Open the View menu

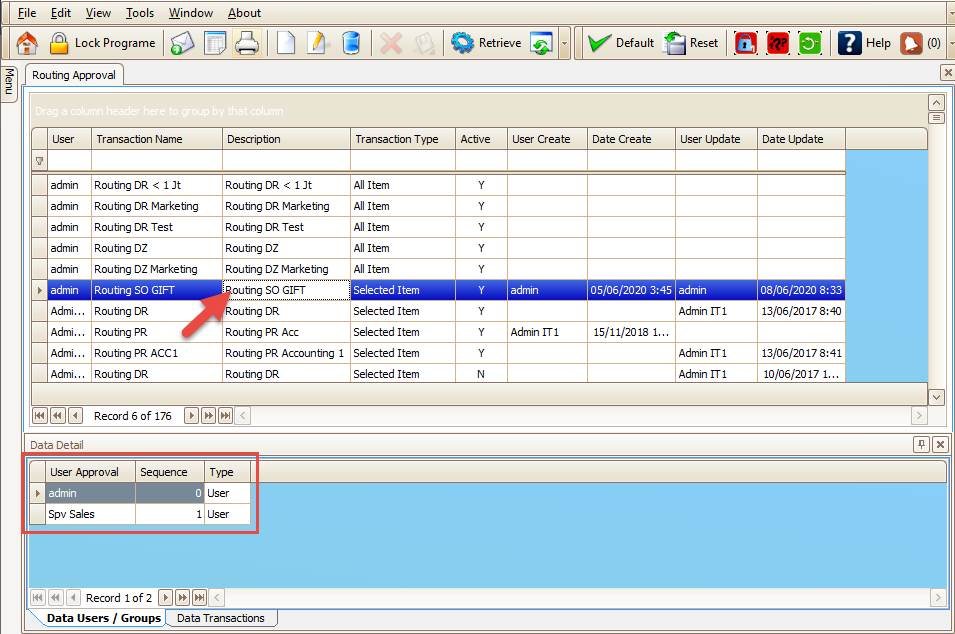coord(98,13)
